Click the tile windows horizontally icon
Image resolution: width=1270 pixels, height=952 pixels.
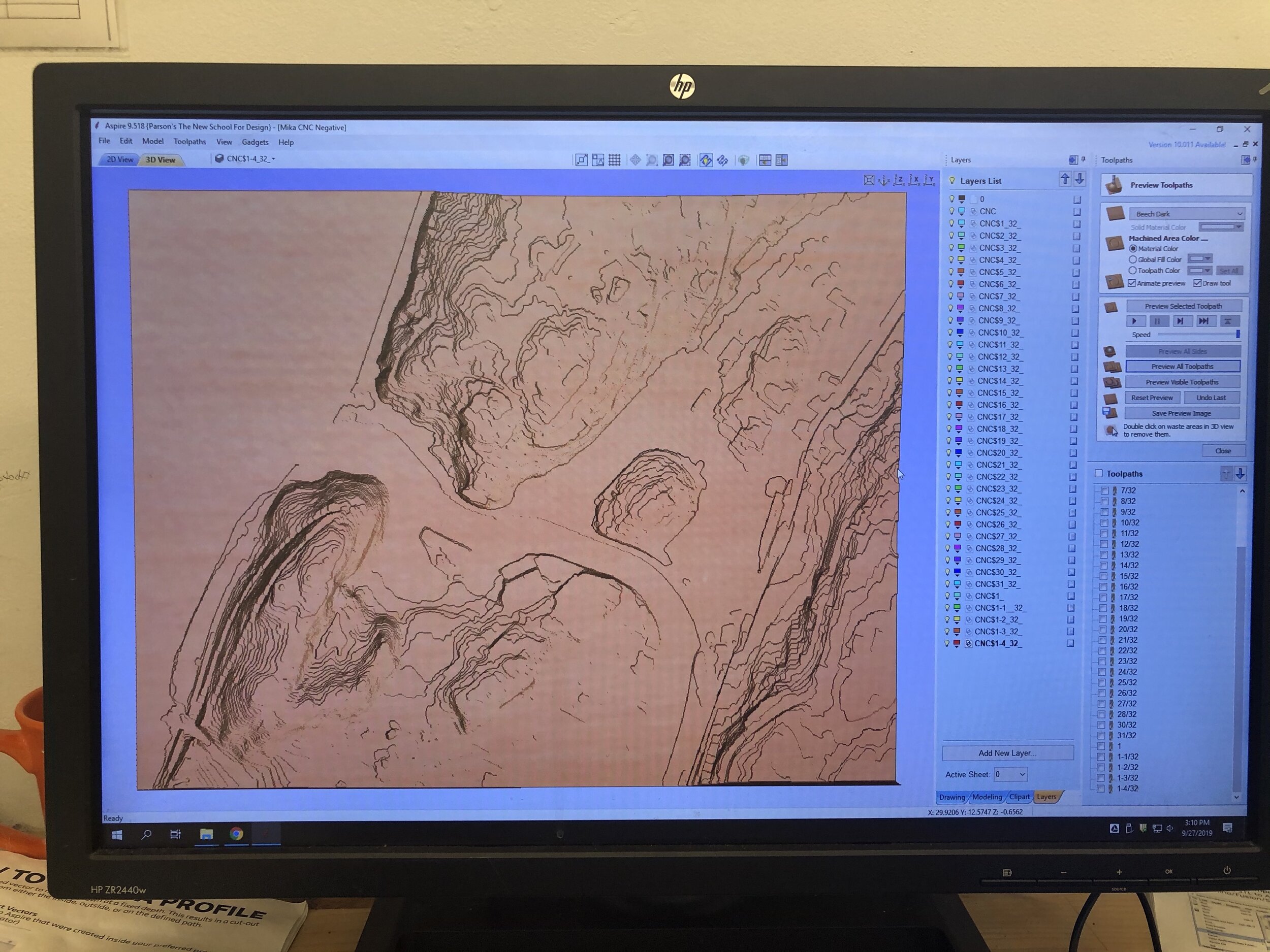tap(765, 160)
